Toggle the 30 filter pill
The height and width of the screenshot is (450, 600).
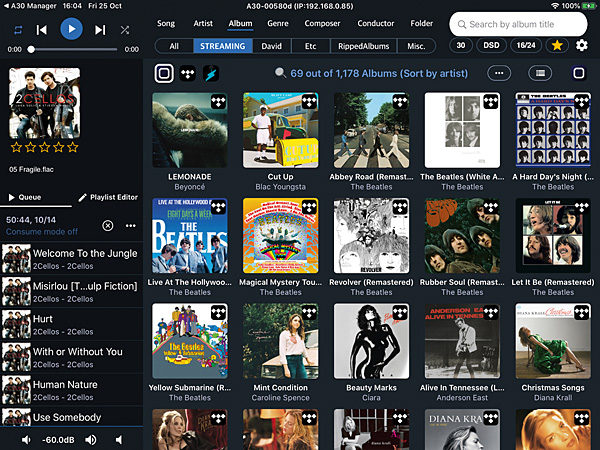461,46
